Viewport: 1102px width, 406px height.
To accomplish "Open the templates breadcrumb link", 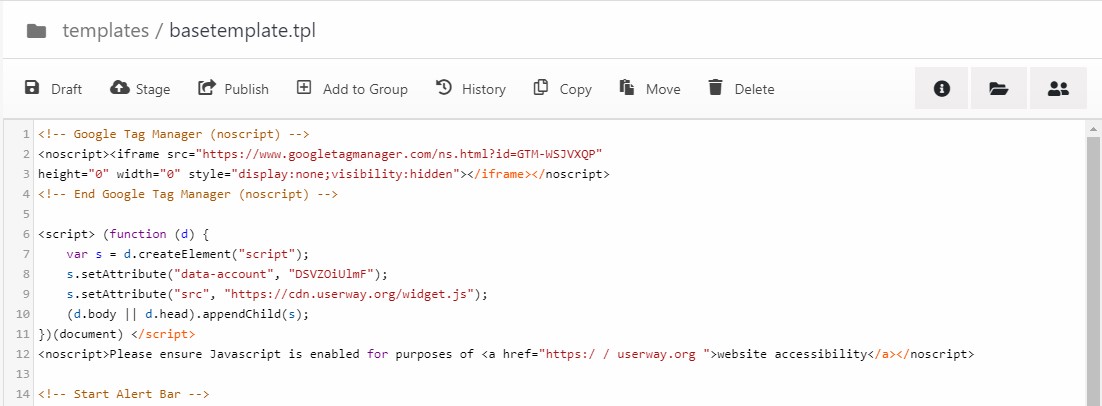I will 105,31.
